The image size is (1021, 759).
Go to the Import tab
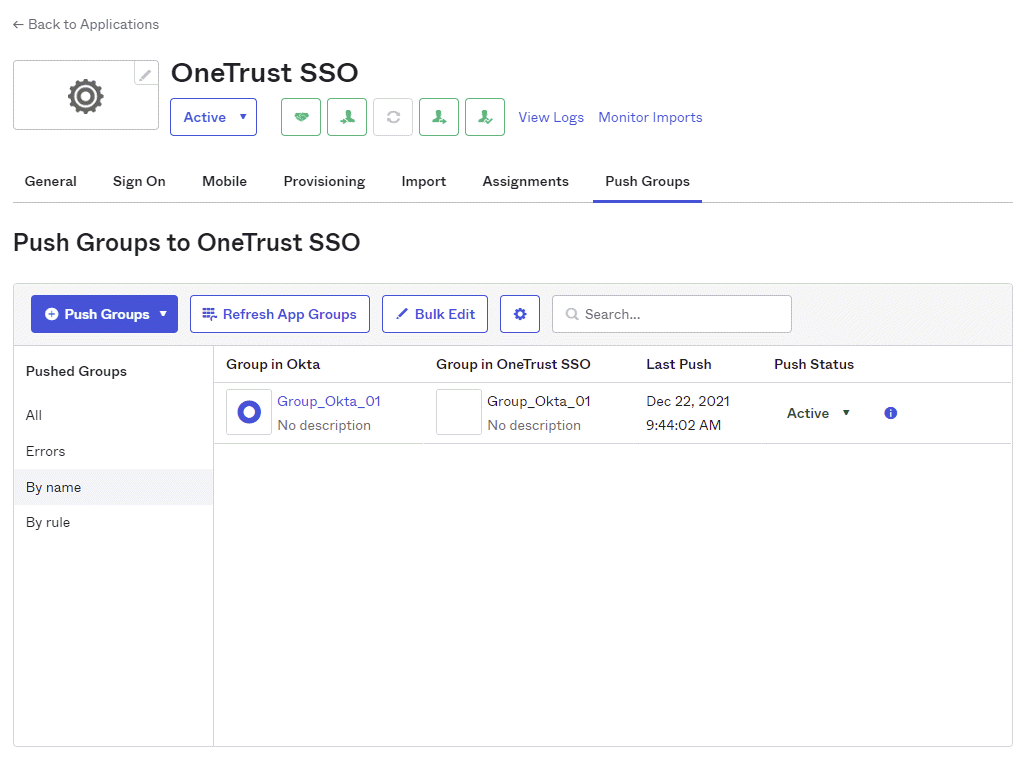pyautogui.click(x=424, y=182)
